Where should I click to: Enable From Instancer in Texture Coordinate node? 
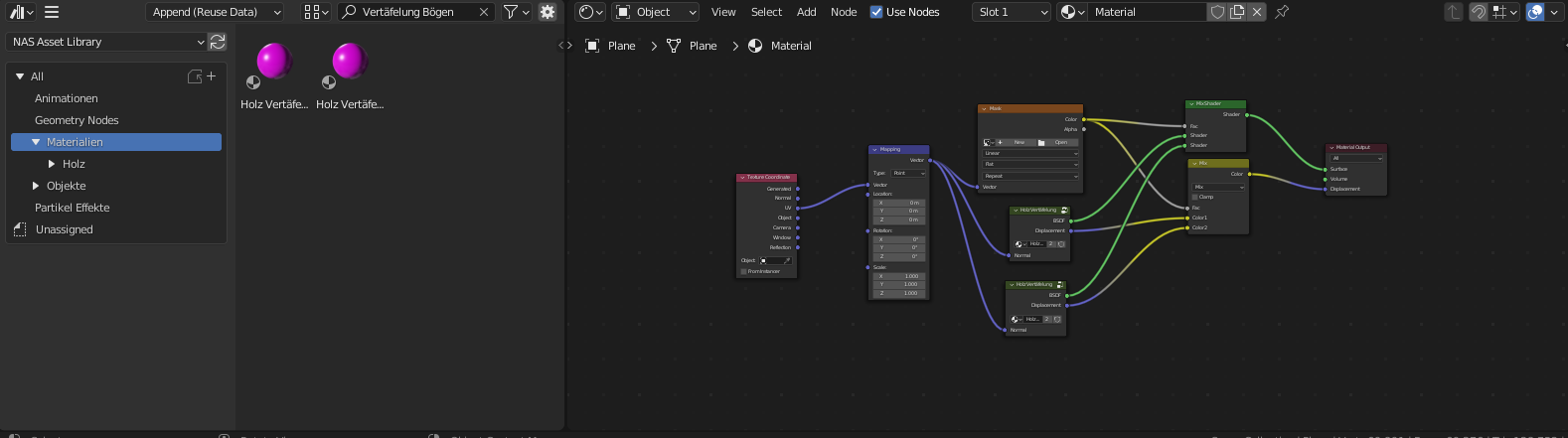[x=743, y=271]
